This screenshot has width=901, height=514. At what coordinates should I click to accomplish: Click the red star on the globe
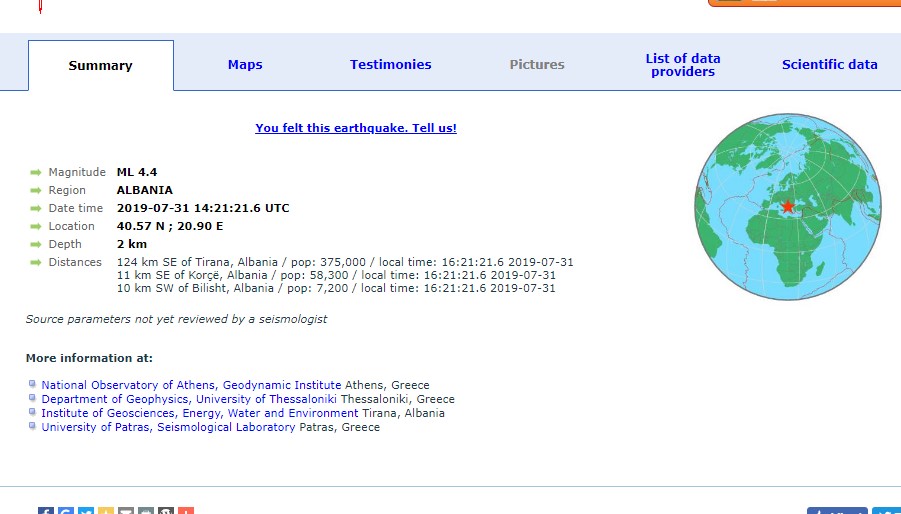pyautogui.click(x=788, y=207)
